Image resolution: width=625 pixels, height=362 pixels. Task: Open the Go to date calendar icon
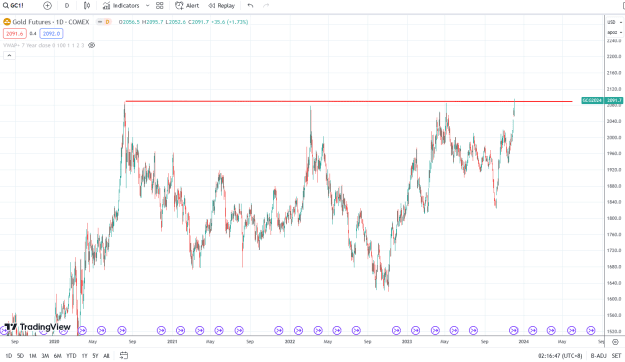click(x=124, y=355)
